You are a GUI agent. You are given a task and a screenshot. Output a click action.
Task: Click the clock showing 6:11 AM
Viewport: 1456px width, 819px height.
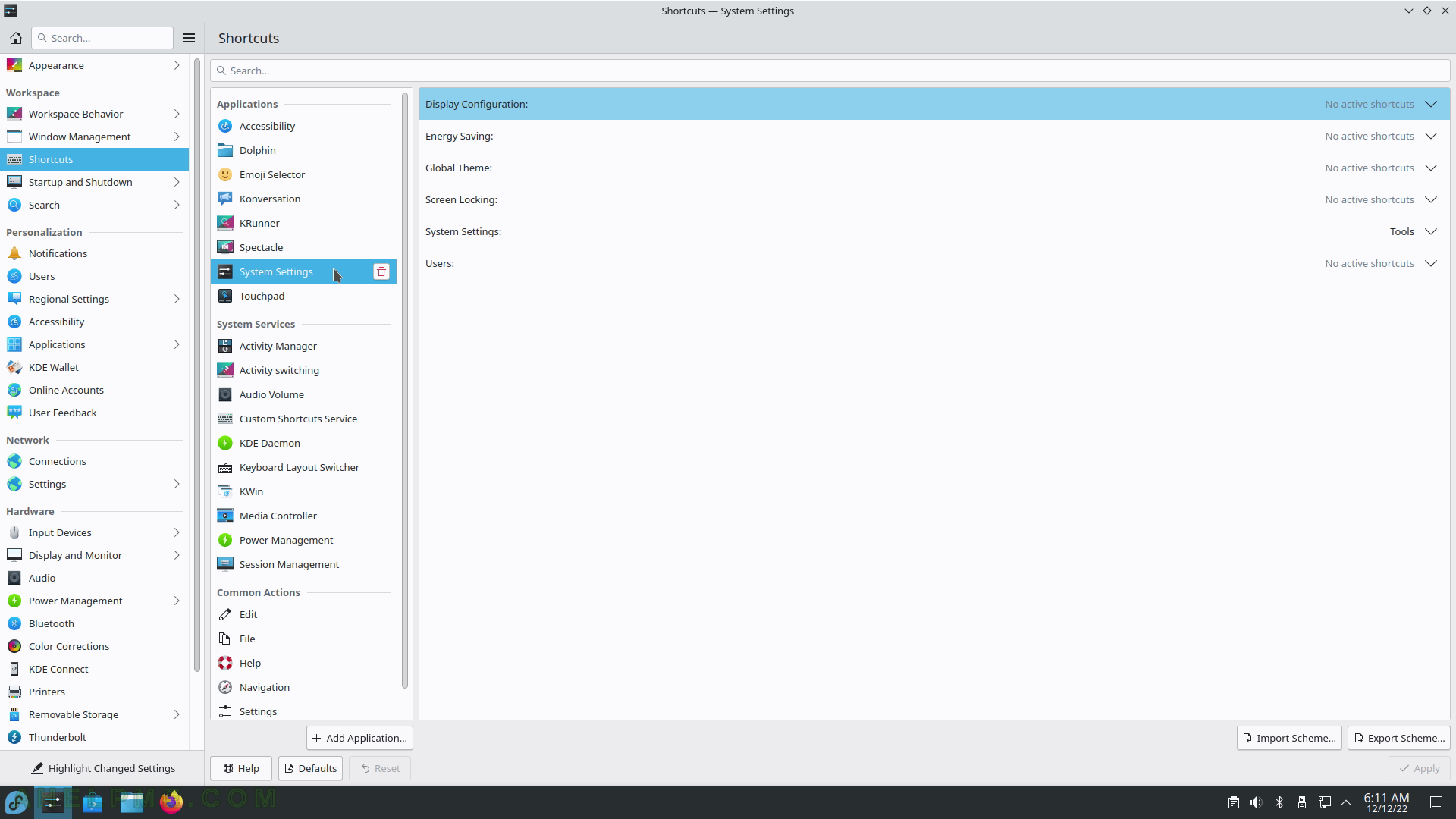(1386, 802)
